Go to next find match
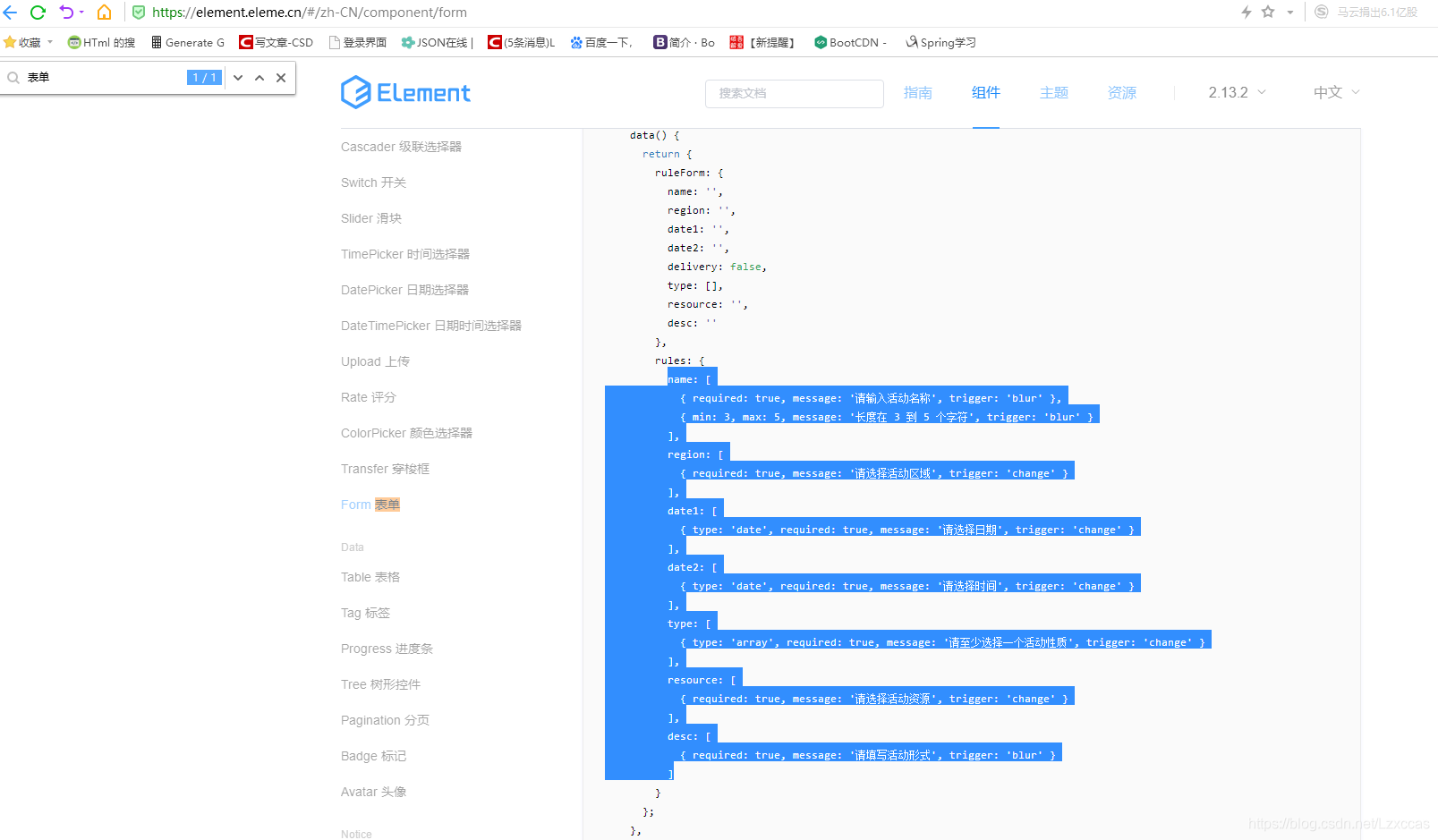The height and width of the screenshot is (840, 1438). [238, 78]
